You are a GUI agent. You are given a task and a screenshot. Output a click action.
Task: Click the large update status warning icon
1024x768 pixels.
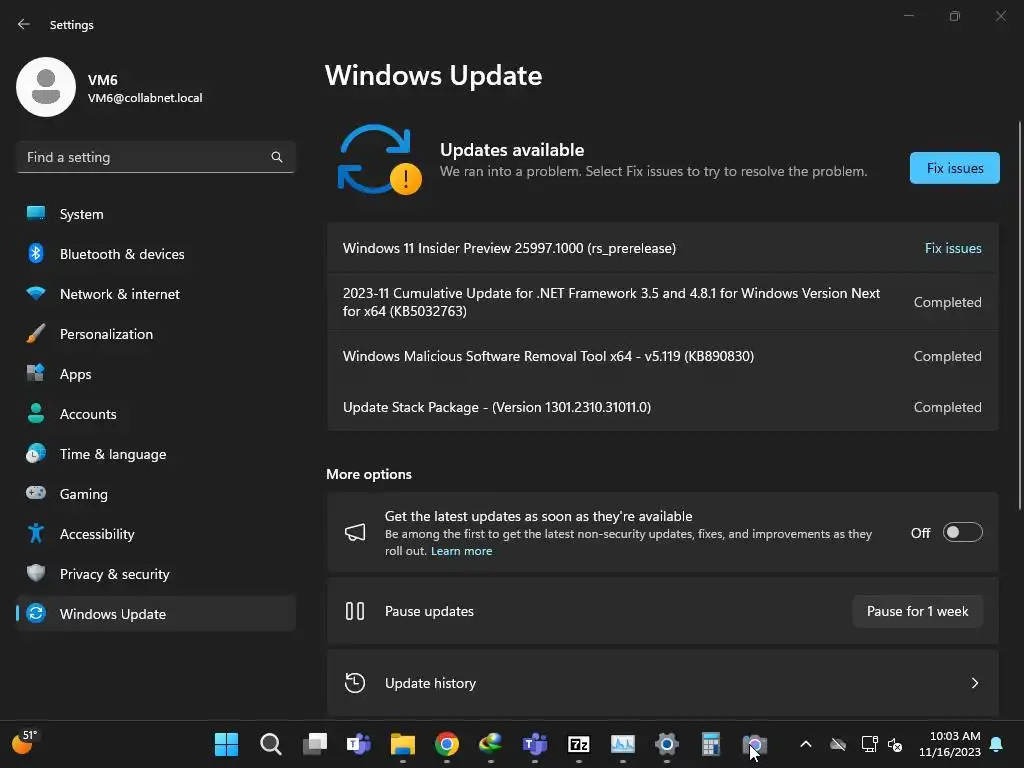coord(379,160)
